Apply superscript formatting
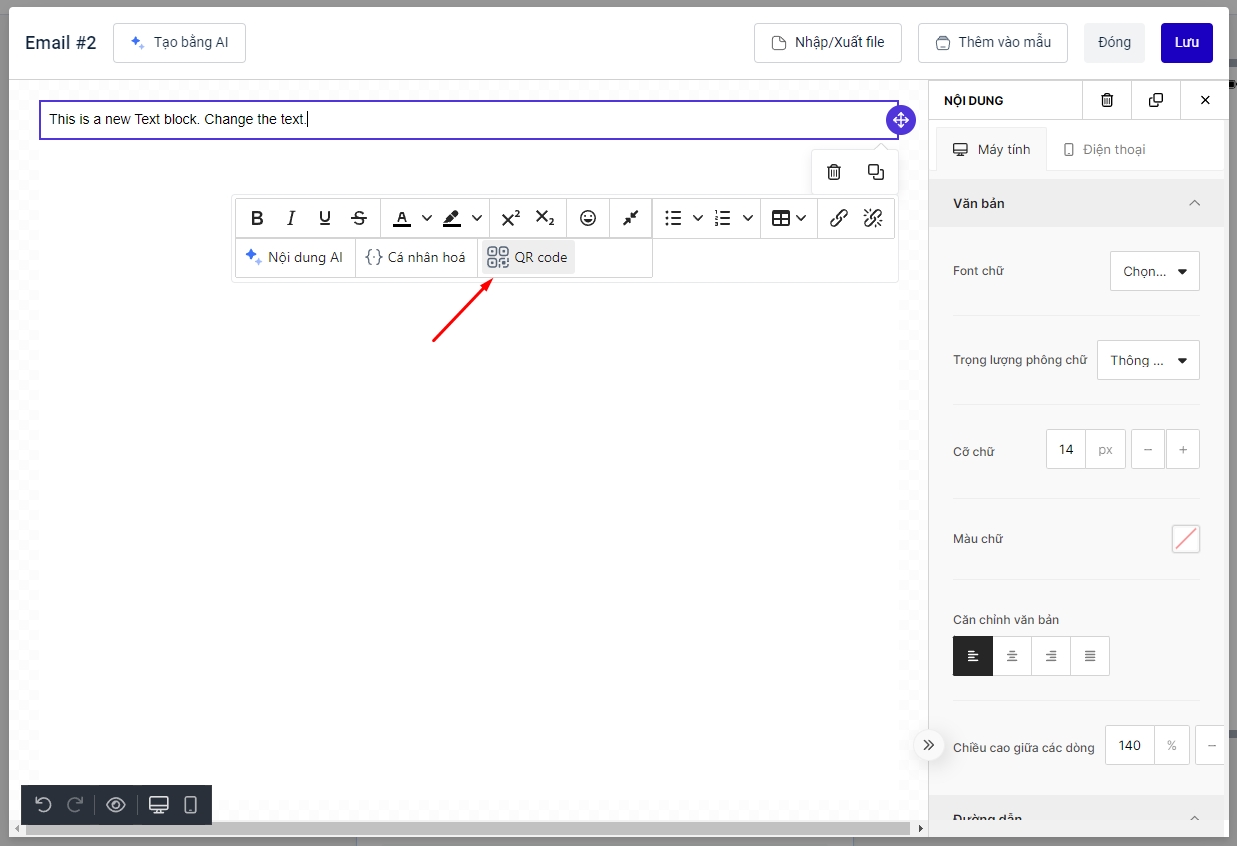1237x846 pixels. [x=511, y=218]
